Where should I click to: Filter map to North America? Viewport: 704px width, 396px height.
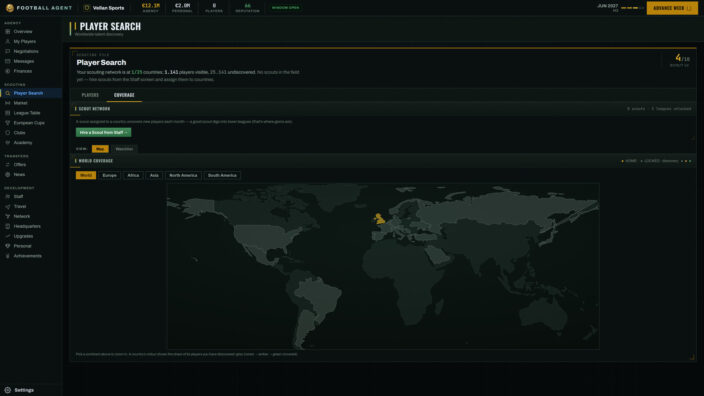183,175
